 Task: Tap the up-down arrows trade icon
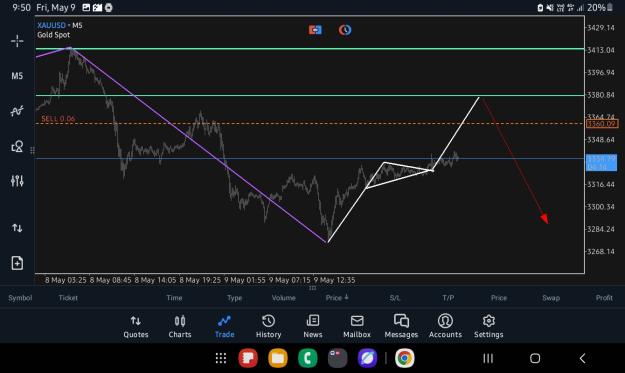click(x=17, y=228)
